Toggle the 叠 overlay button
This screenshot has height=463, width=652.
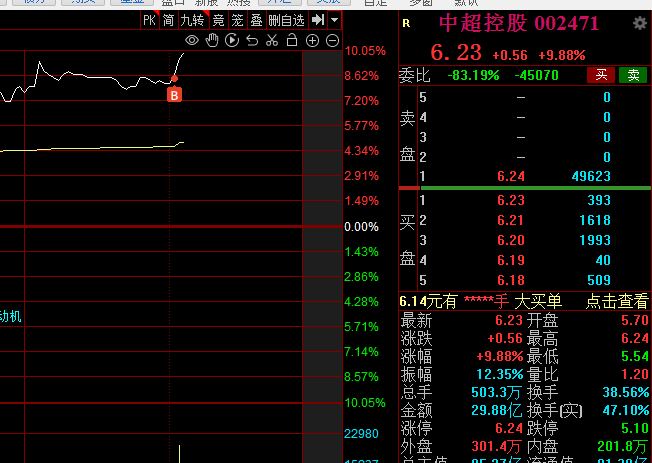click(257, 20)
